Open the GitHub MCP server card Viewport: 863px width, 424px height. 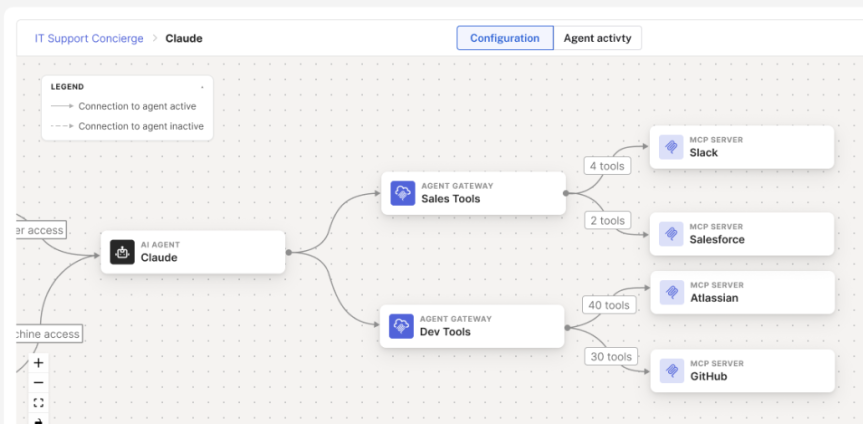742,371
